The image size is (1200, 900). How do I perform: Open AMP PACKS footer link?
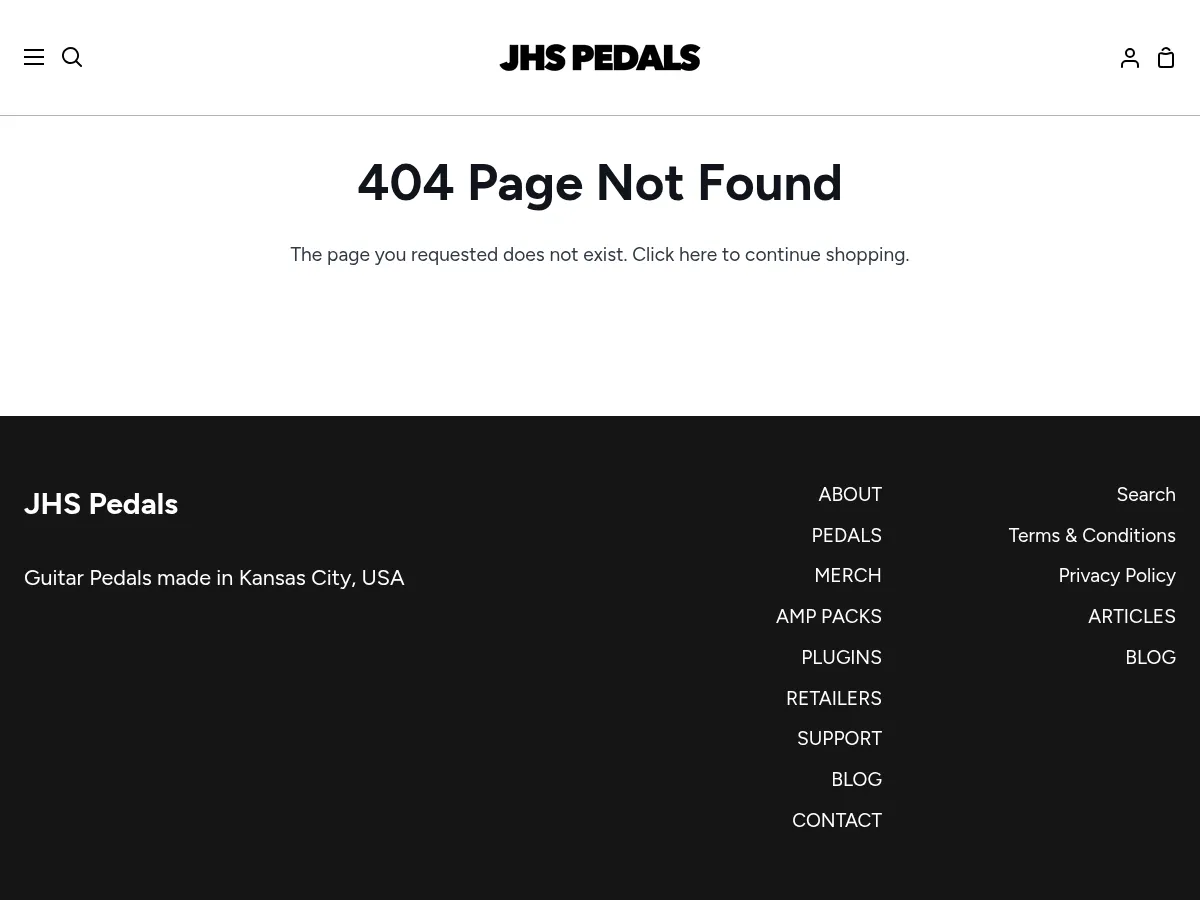tap(828, 617)
